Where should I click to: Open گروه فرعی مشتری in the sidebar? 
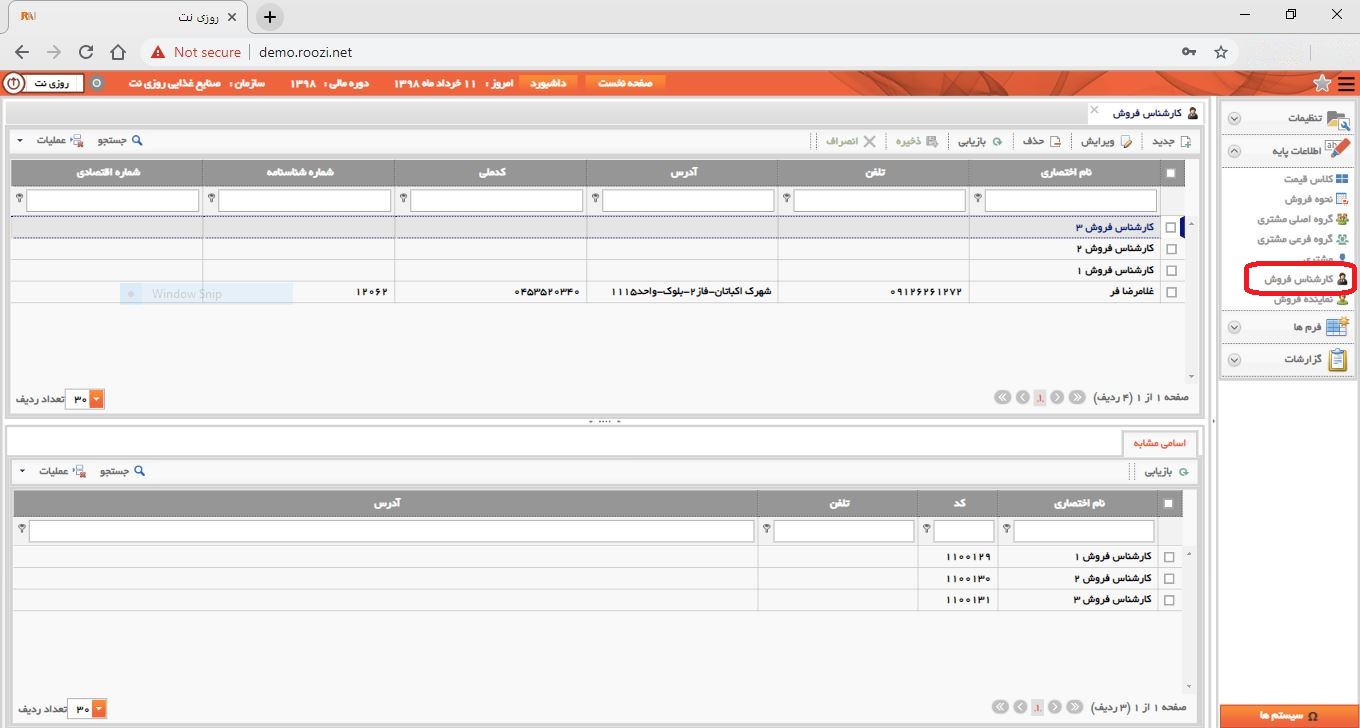1302,239
